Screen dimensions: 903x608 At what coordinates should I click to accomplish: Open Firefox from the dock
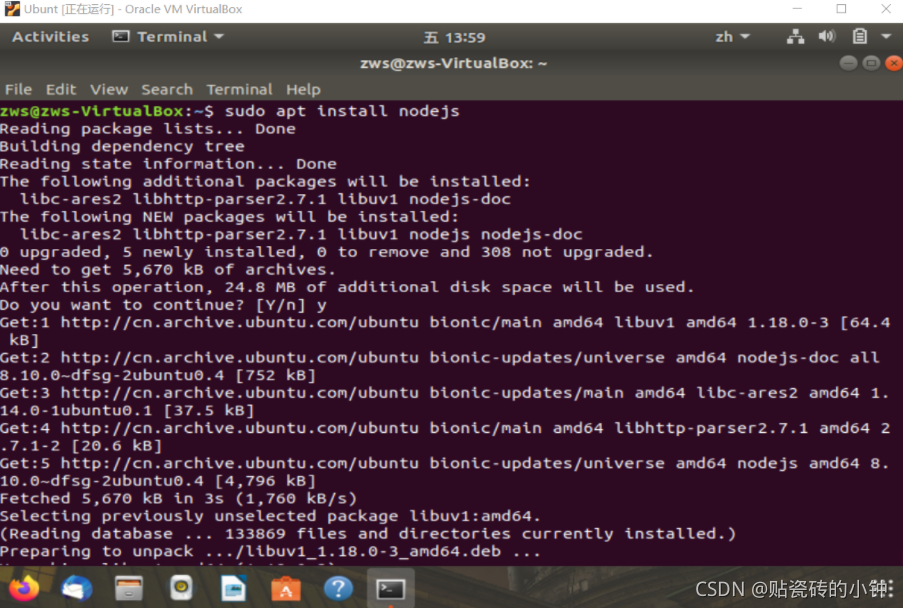click(x=24, y=588)
